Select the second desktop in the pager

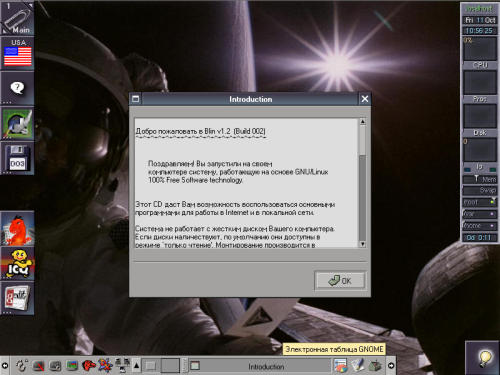[x=170, y=366]
